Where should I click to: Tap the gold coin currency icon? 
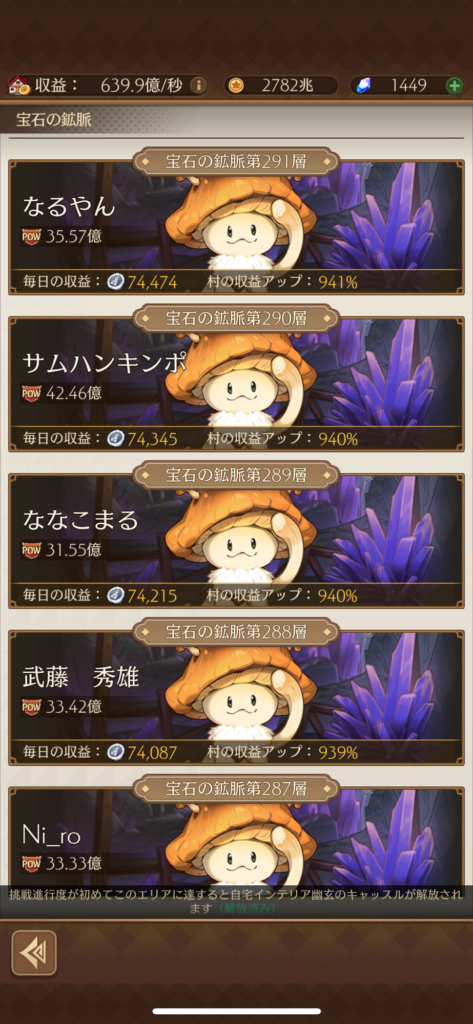236,85
